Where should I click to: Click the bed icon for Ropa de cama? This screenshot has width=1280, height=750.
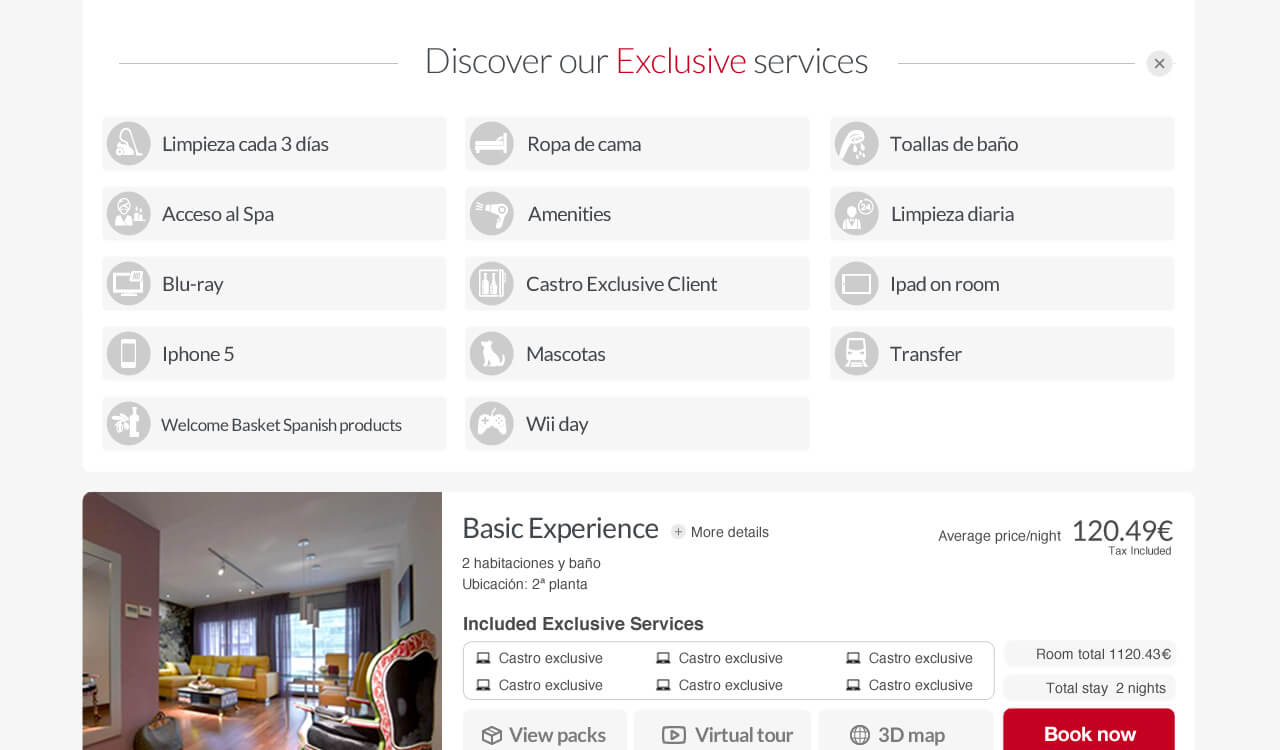[x=491, y=144]
